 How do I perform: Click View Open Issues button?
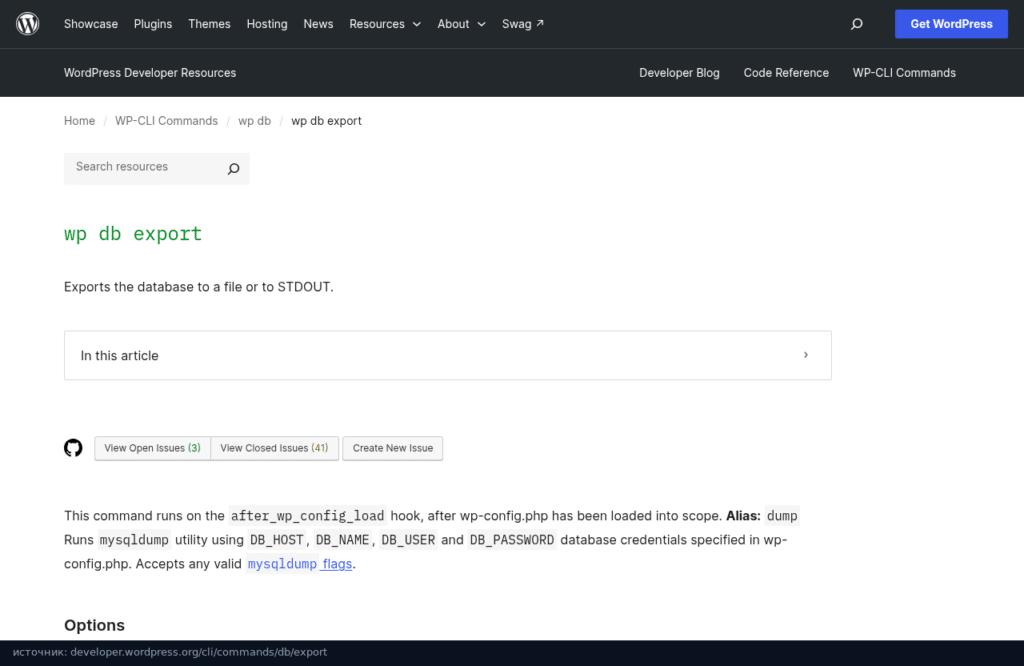[x=152, y=448]
